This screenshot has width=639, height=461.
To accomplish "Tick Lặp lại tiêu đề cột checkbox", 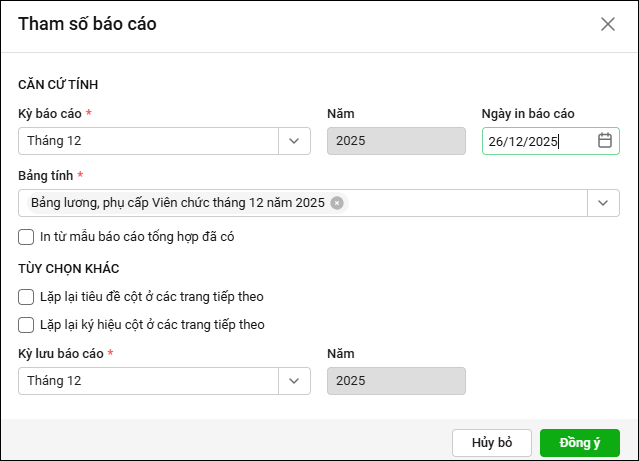I will [x=26, y=296].
